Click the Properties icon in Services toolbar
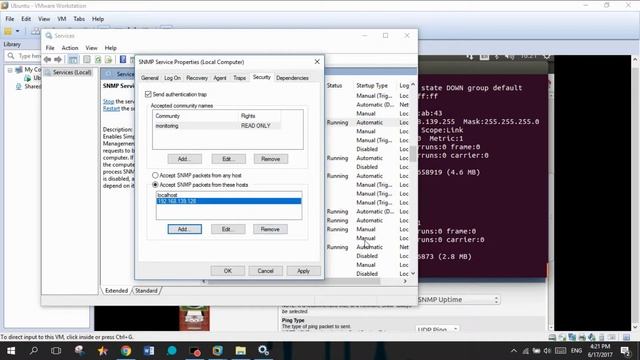The image size is (640, 360). (87, 60)
